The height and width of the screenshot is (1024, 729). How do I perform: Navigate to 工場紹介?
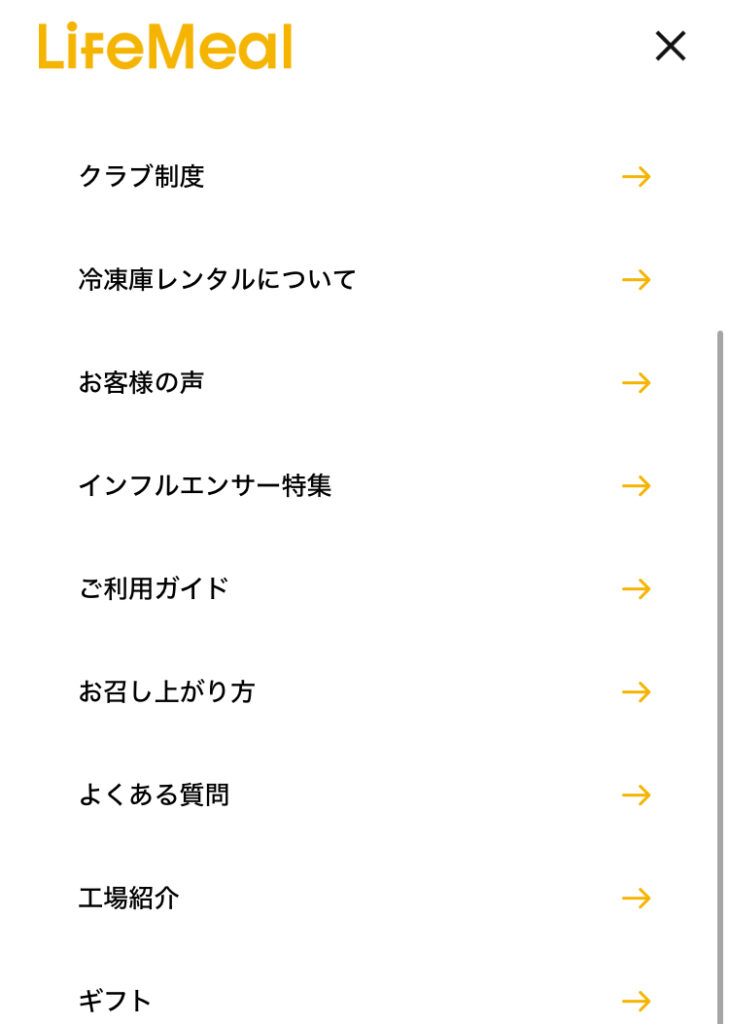[129, 898]
